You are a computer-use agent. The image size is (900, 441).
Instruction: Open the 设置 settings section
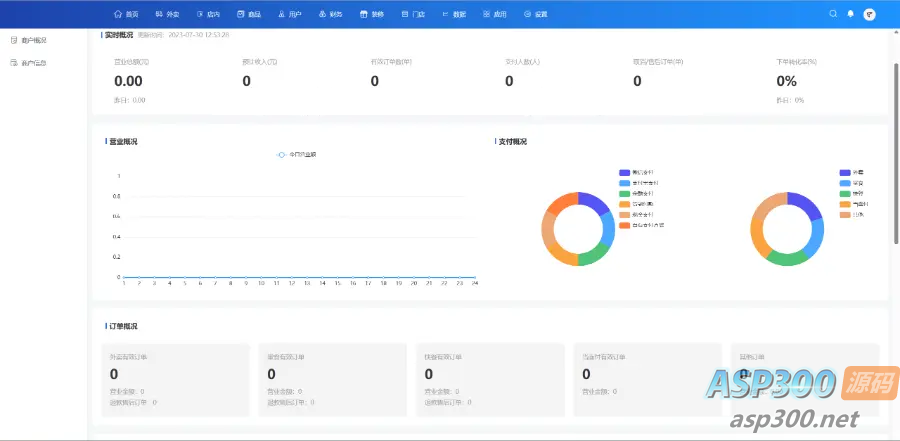(x=535, y=15)
